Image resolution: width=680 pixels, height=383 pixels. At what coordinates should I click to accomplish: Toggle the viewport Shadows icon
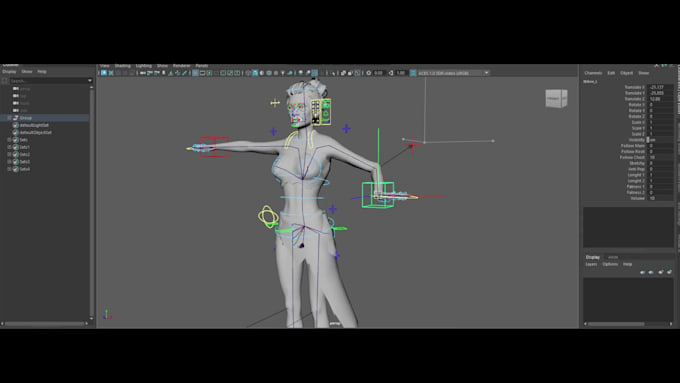tap(290, 73)
